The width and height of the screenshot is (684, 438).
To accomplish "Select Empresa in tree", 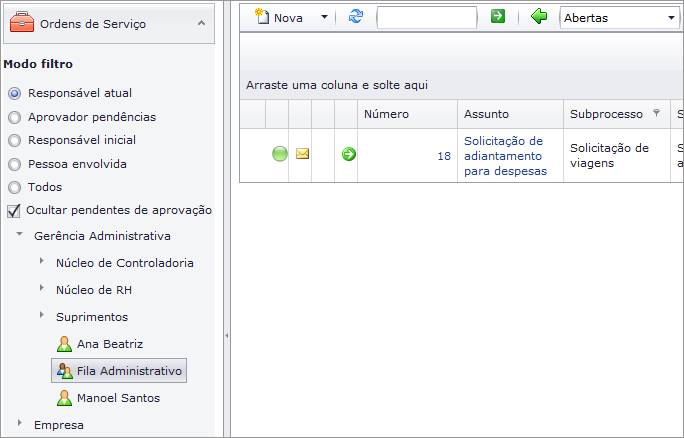I will tap(59, 425).
